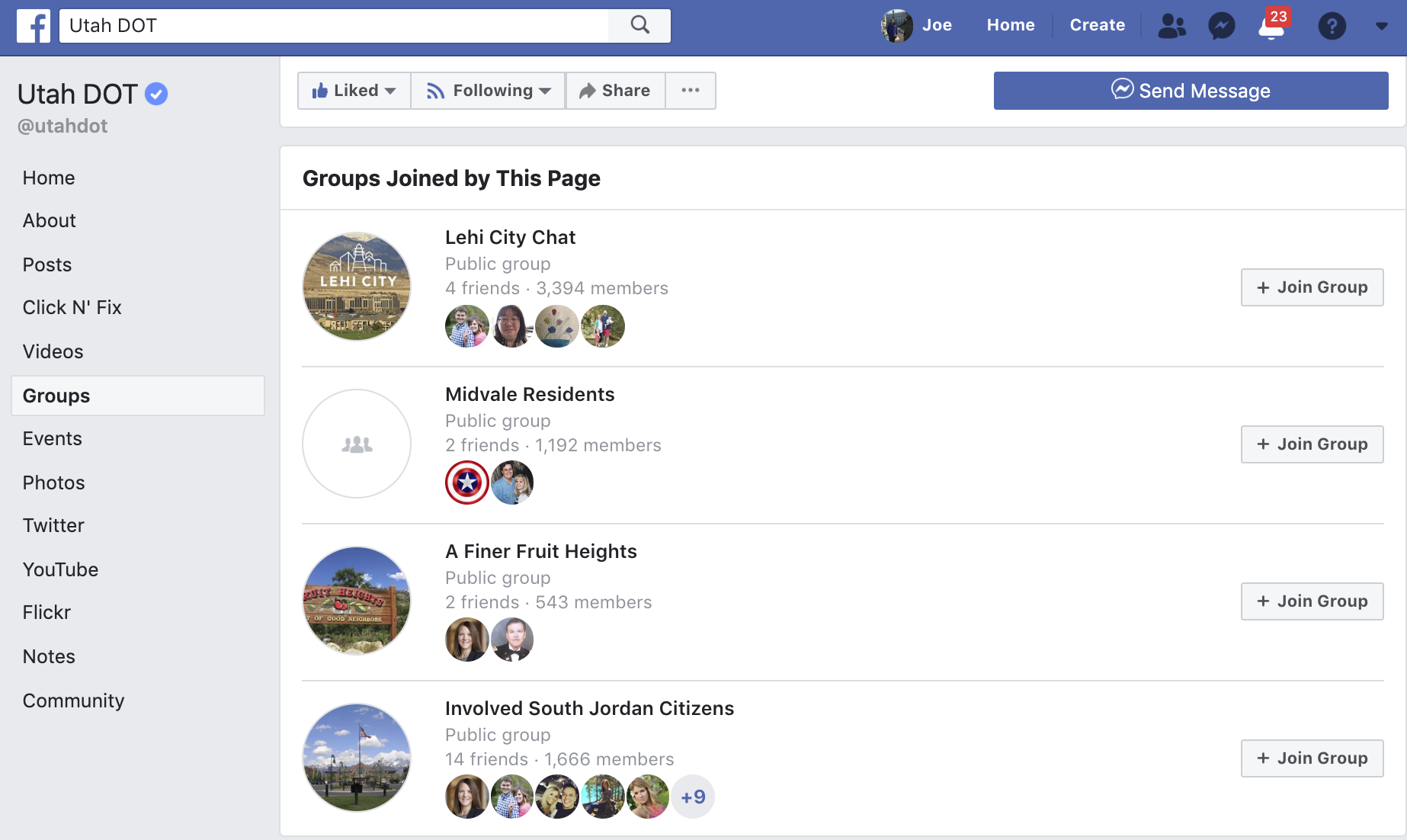This screenshot has height=840, width=1407.
Task: Expand the Following dropdown arrow
Action: tap(546, 91)
